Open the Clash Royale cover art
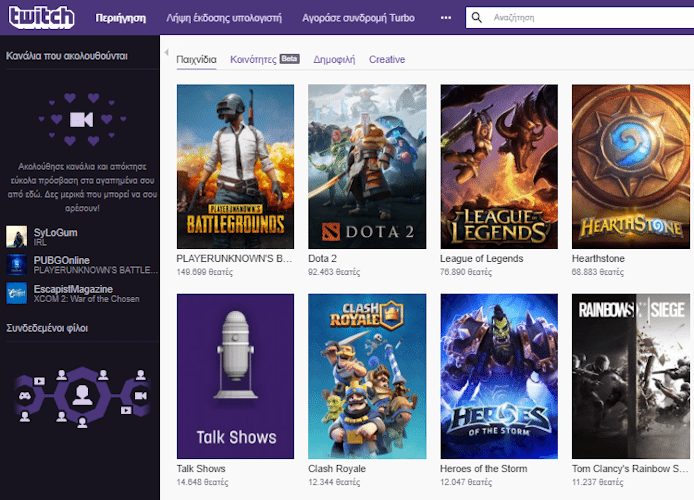The width and height of the screenshot is (694, 500). pos(367,376)
